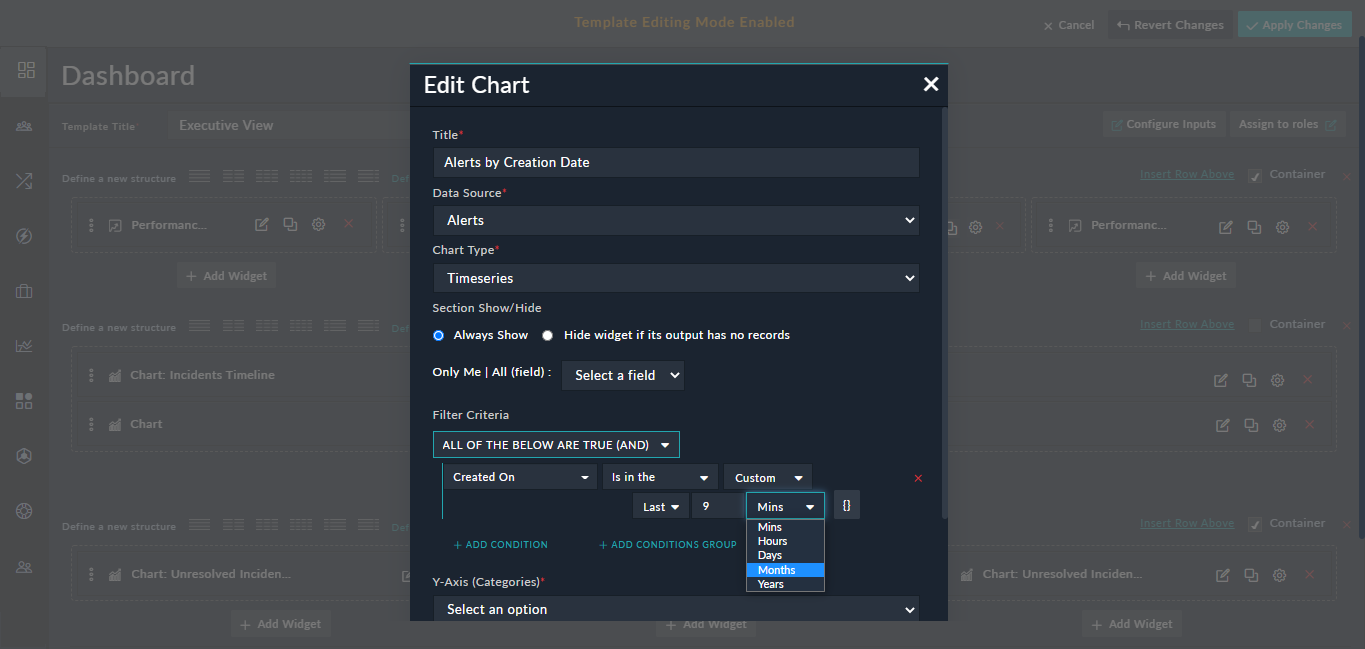Select Months from the time unit list

tap(784, 569)
